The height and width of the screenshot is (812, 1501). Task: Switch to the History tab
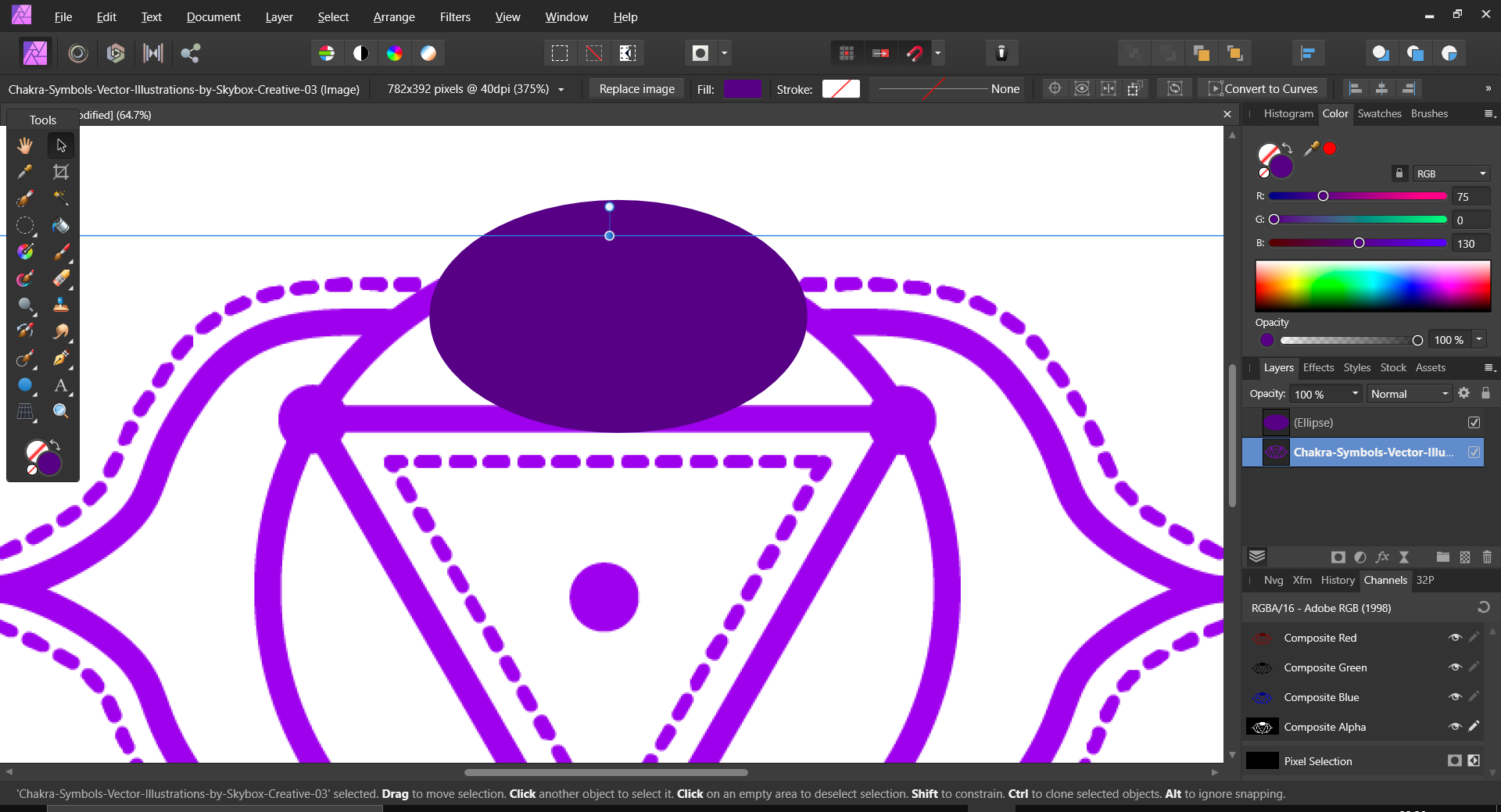[1338, 580]
